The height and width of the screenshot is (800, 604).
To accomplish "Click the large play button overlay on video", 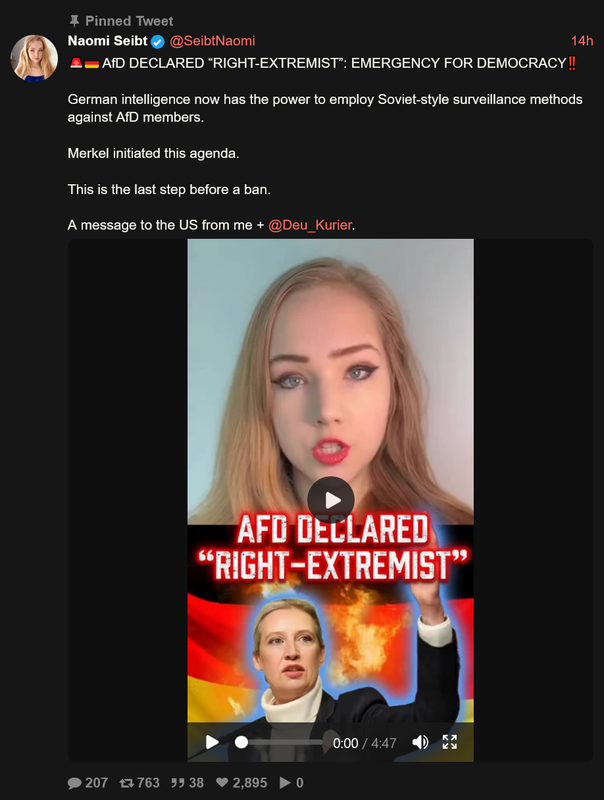I will coord(331,500).
